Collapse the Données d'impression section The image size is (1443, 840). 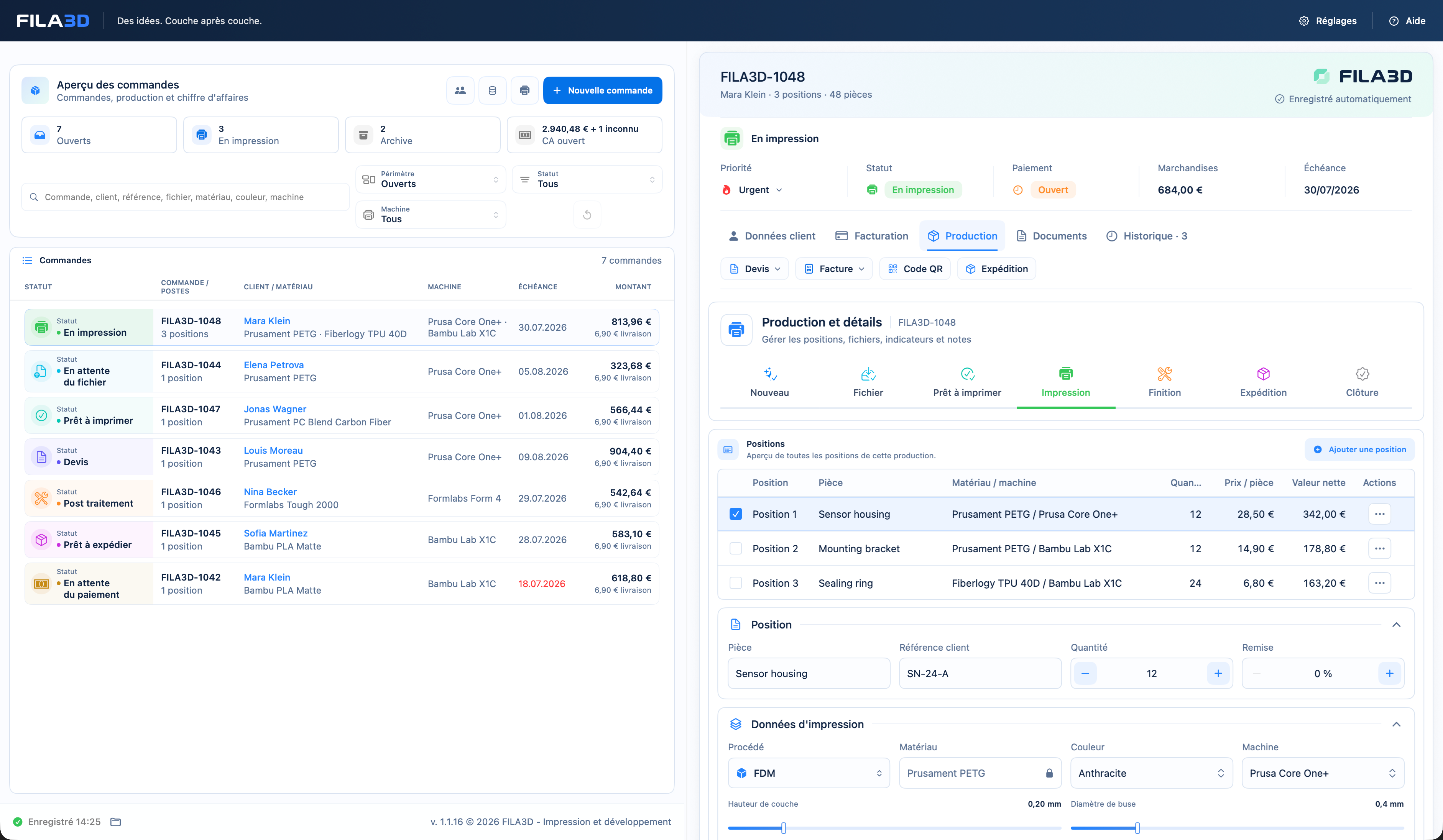(1396, 724)
